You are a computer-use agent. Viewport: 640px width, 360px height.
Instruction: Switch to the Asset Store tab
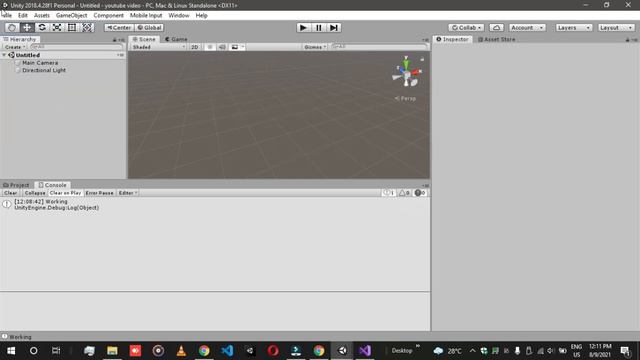(x=496, y=39)
